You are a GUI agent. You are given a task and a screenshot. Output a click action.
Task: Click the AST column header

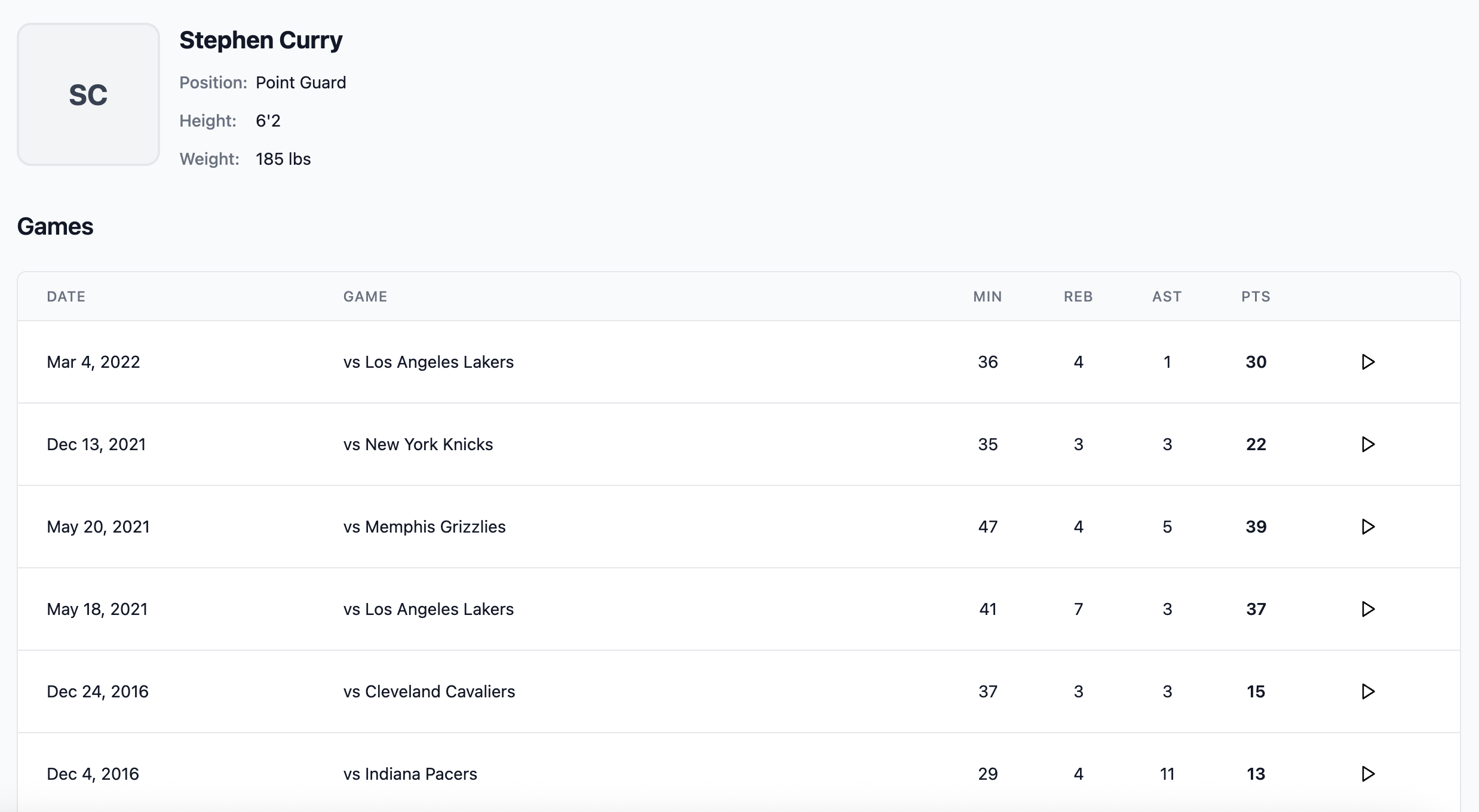1167,296
